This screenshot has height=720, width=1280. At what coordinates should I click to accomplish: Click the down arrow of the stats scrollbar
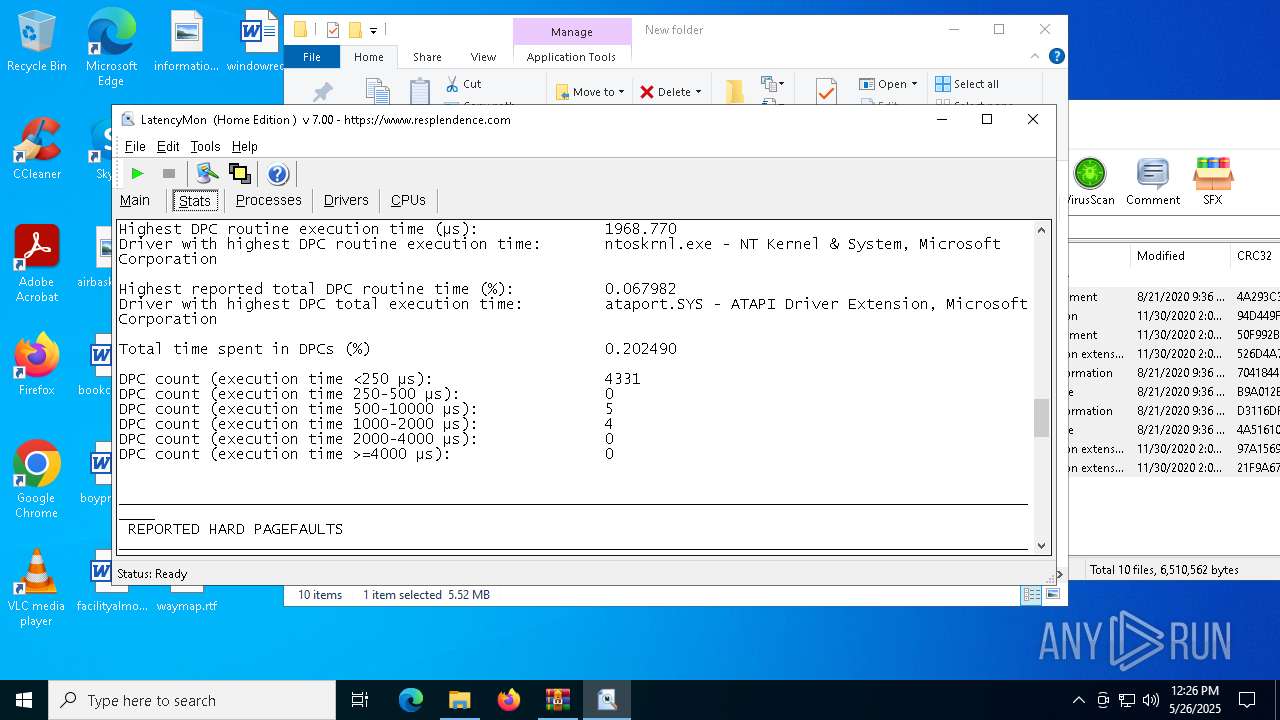click(1041, 545)
